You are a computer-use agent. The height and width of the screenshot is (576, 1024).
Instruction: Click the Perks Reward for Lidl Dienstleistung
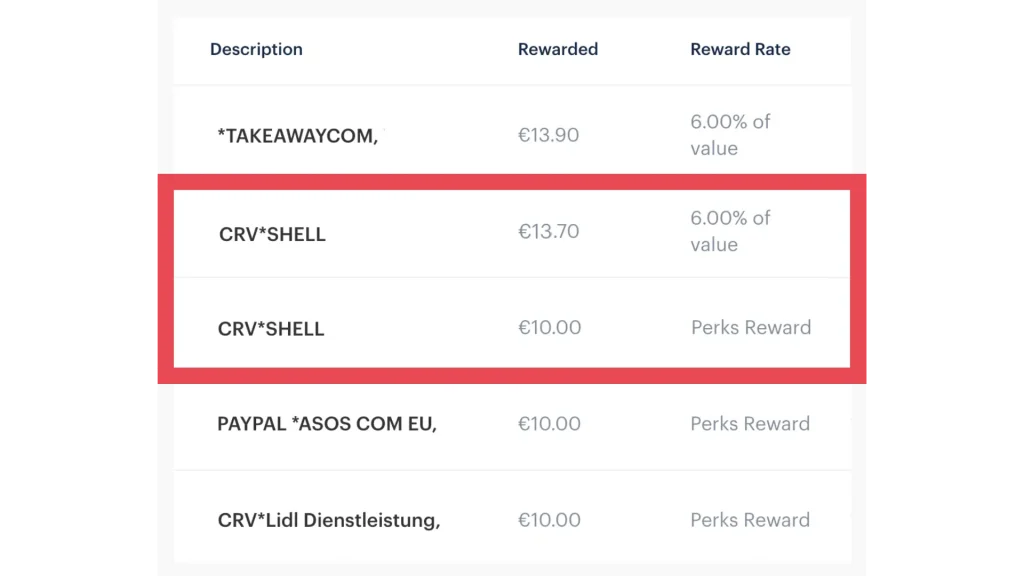coord(750,520)
